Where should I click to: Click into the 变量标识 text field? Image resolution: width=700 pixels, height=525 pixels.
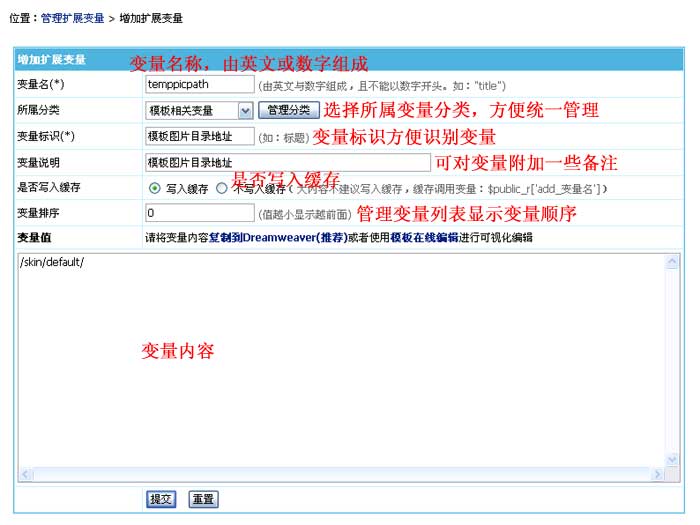pyautogui.click(x=199, y=136)
